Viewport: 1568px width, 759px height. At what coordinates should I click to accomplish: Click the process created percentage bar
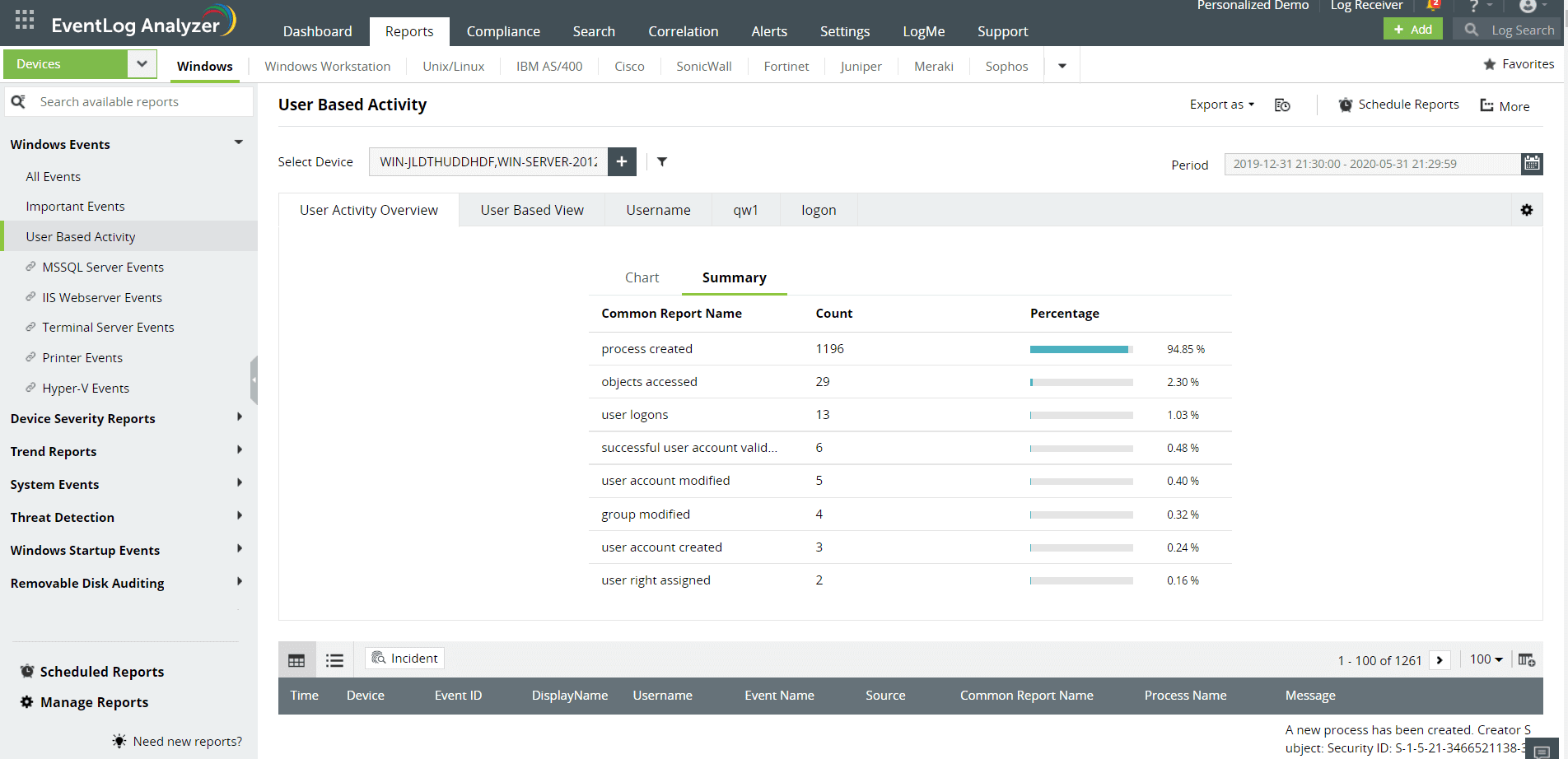coord(1081,349)
